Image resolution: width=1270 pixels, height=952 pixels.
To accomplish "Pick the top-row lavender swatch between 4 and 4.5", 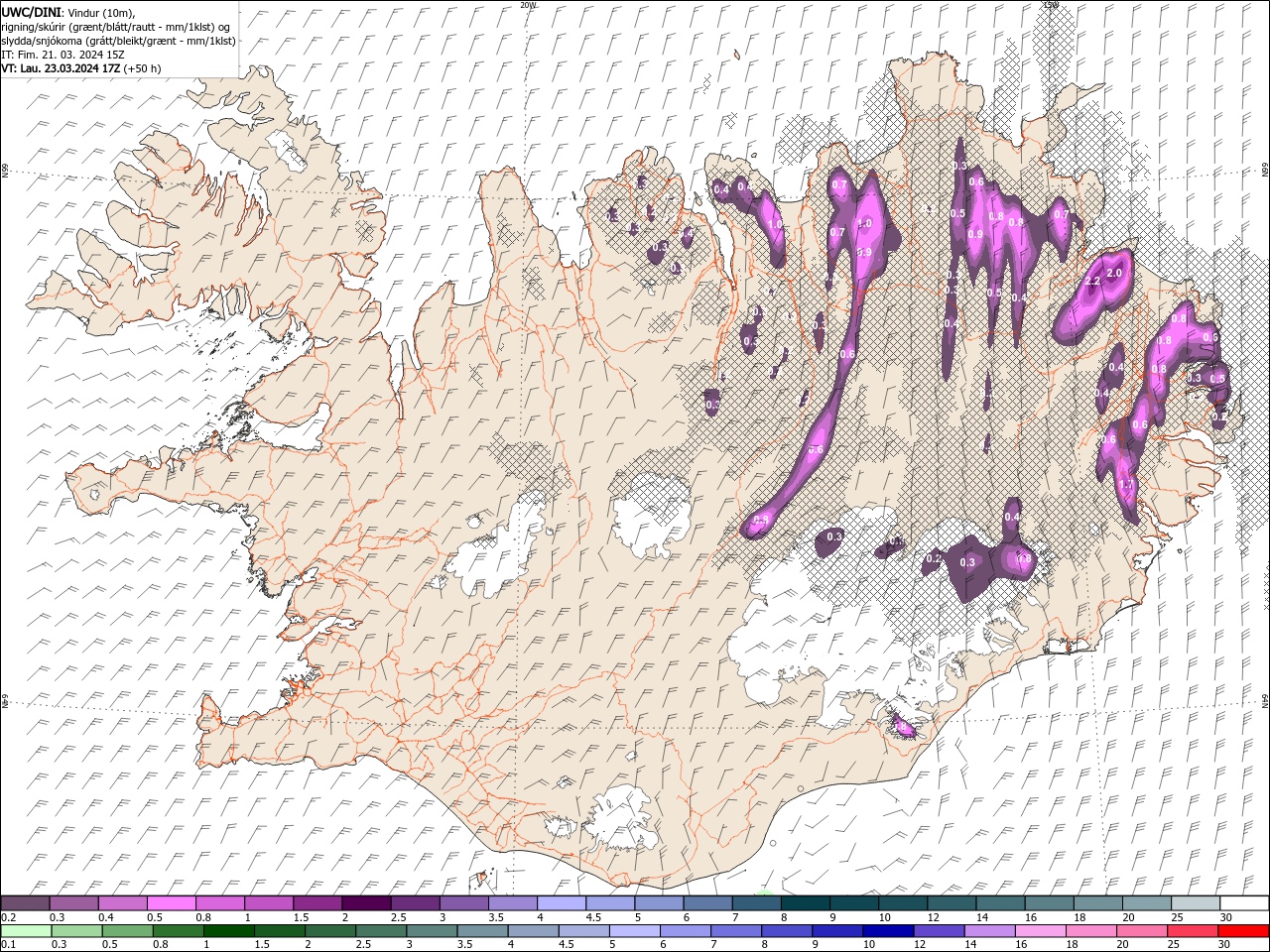I will pos(562,903).
